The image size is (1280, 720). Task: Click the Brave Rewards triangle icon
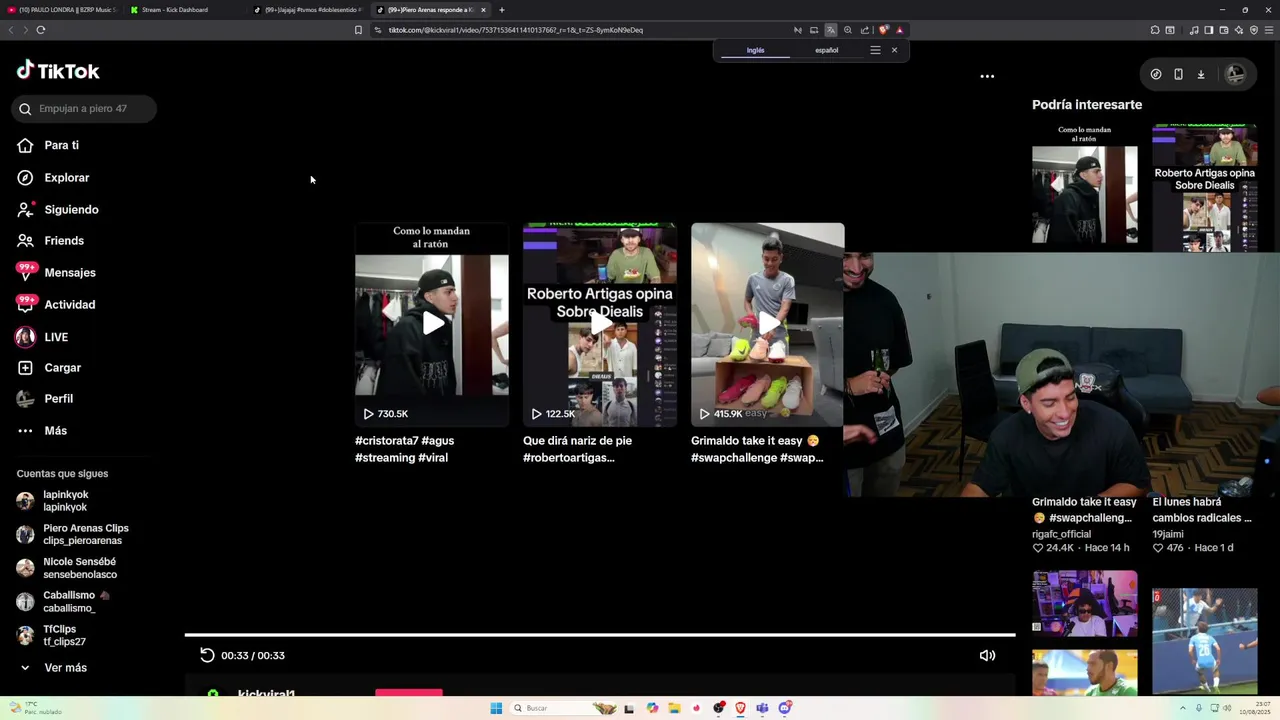click(x=899, y=30)
